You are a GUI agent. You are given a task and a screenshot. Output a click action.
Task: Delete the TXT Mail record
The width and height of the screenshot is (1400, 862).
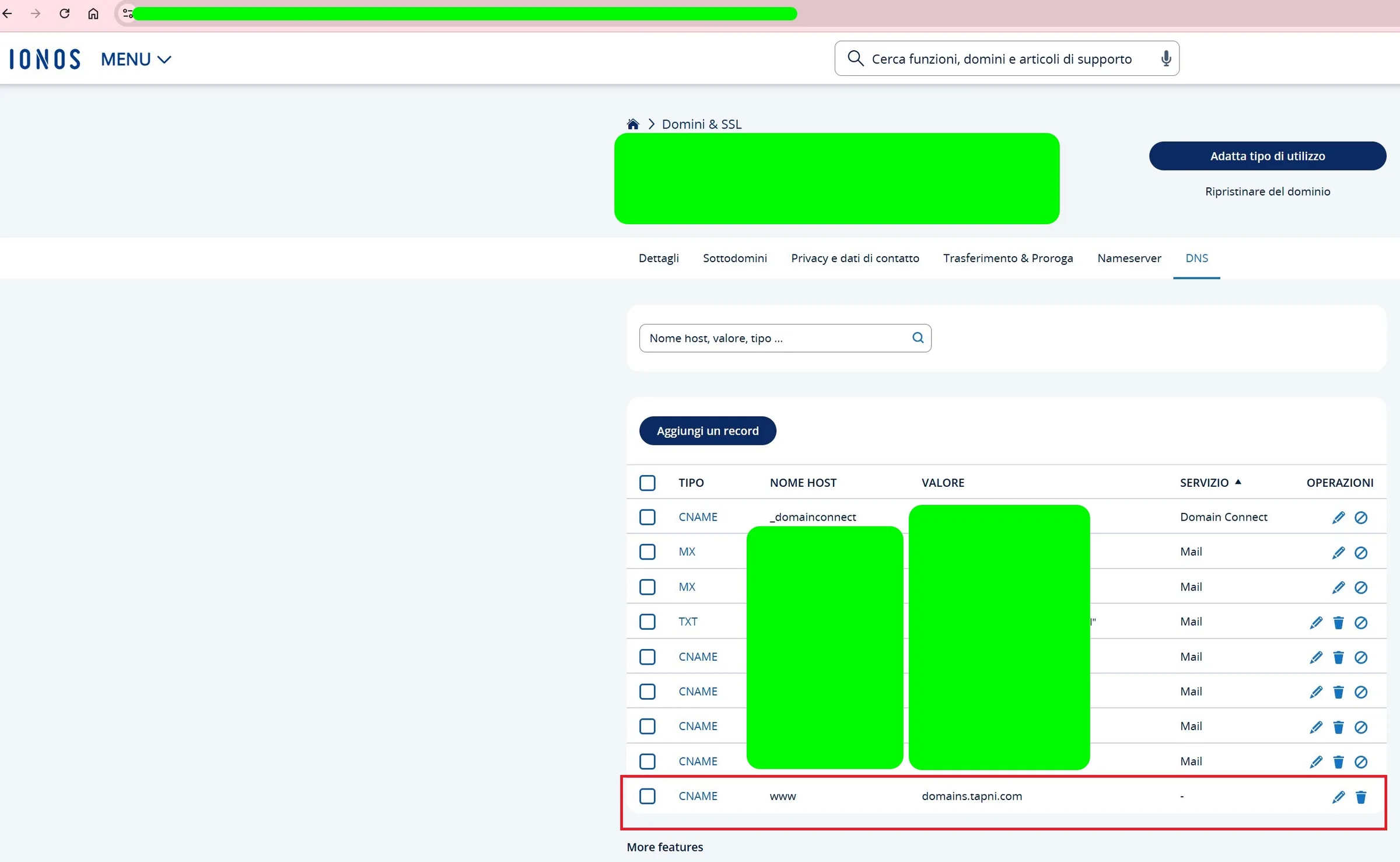(1338, 622)
